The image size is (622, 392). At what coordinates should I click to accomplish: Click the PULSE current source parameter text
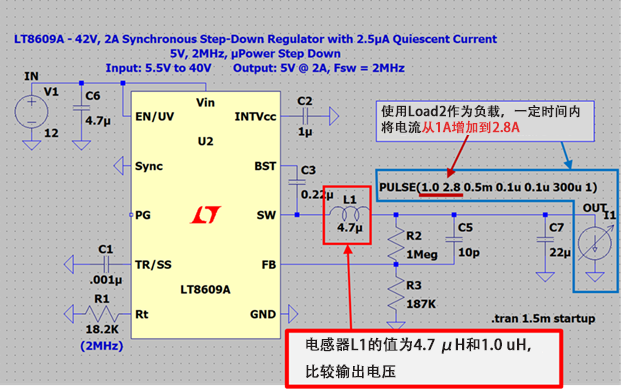488,187
